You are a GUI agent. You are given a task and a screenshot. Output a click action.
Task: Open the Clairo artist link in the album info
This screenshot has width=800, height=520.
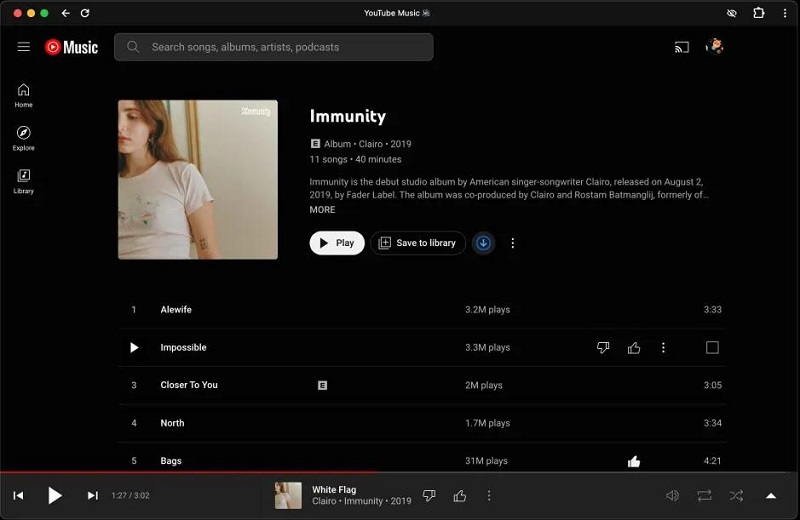click(370, 144)
